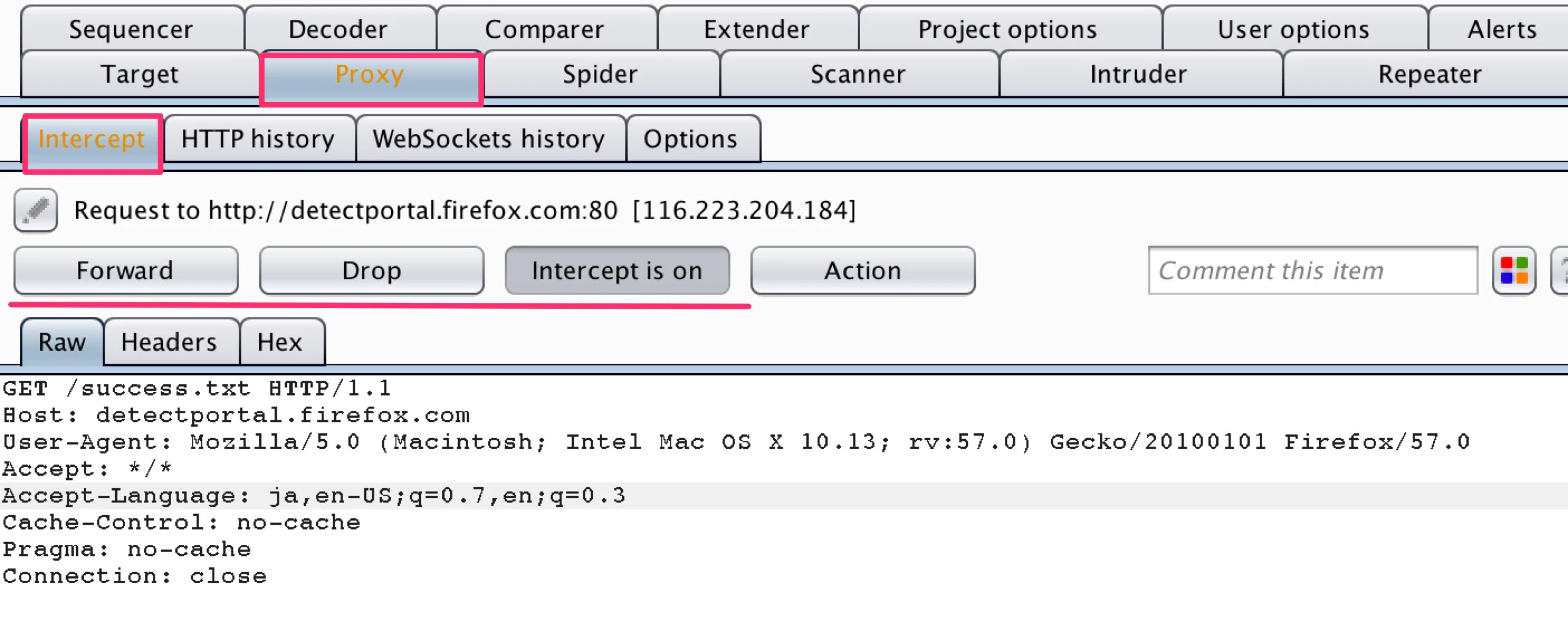
Task: Switch to the HTTP history tab
Action: 257,139
